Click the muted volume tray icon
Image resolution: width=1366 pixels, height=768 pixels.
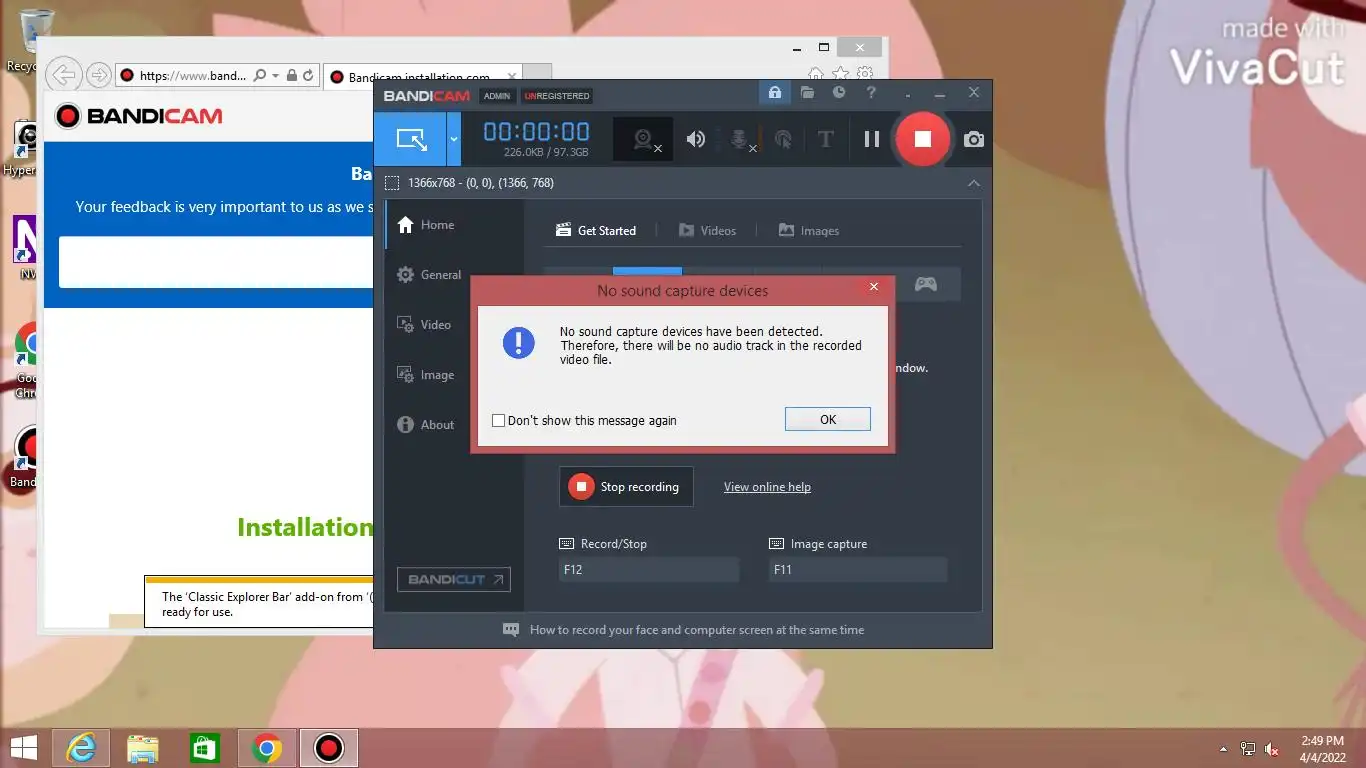coord(1272,749)
